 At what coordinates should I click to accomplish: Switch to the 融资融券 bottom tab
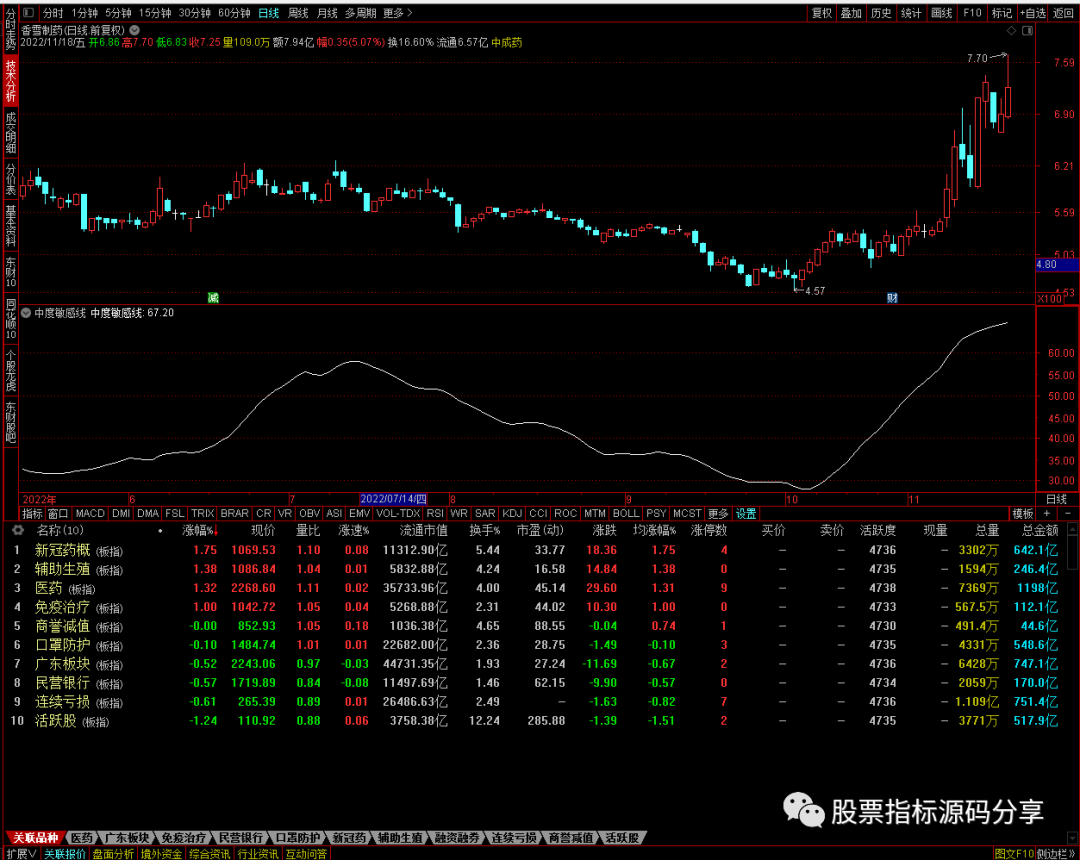[x=457, y=838]
